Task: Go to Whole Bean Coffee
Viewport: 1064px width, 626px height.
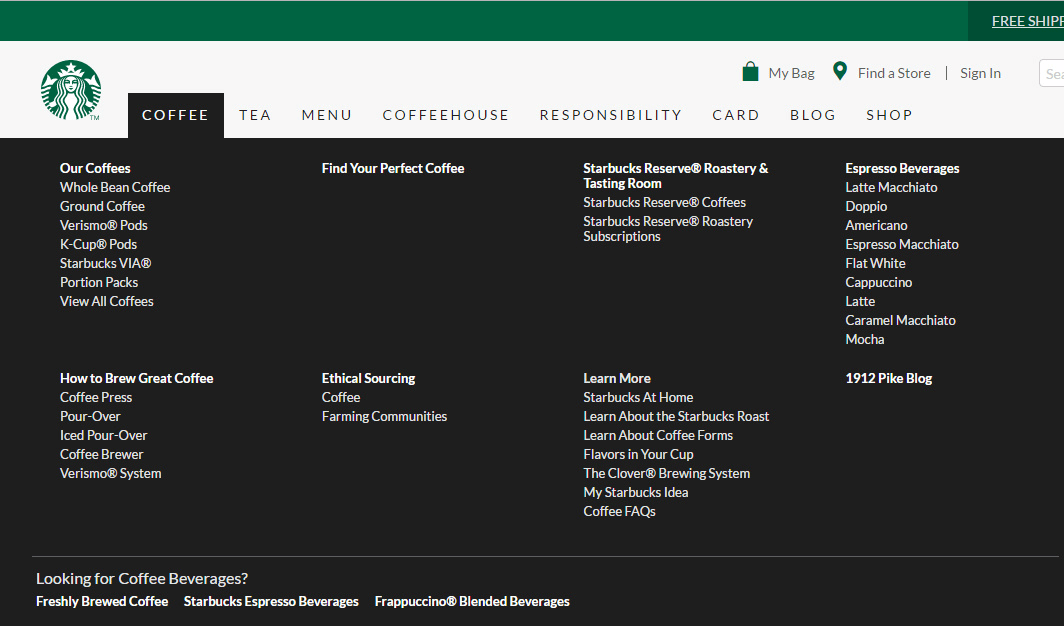Action: (115, 187)
